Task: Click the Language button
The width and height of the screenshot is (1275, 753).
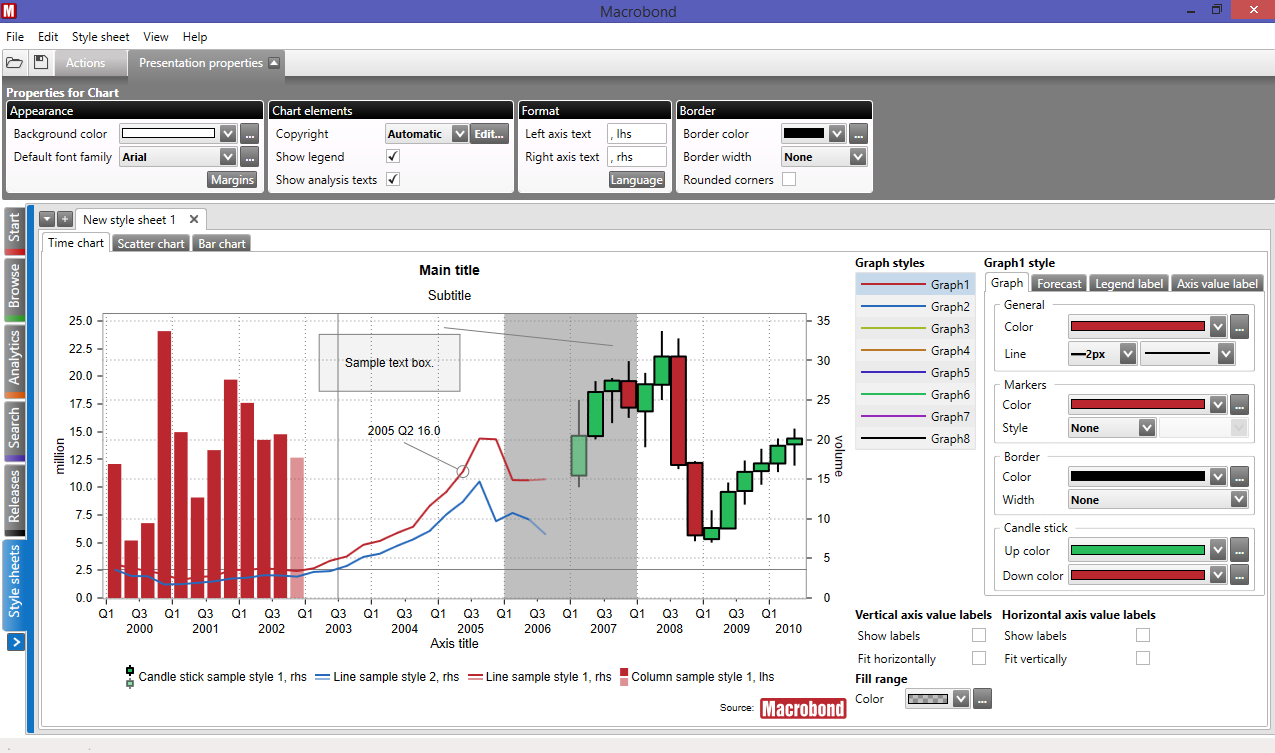Action: (637, 180)
